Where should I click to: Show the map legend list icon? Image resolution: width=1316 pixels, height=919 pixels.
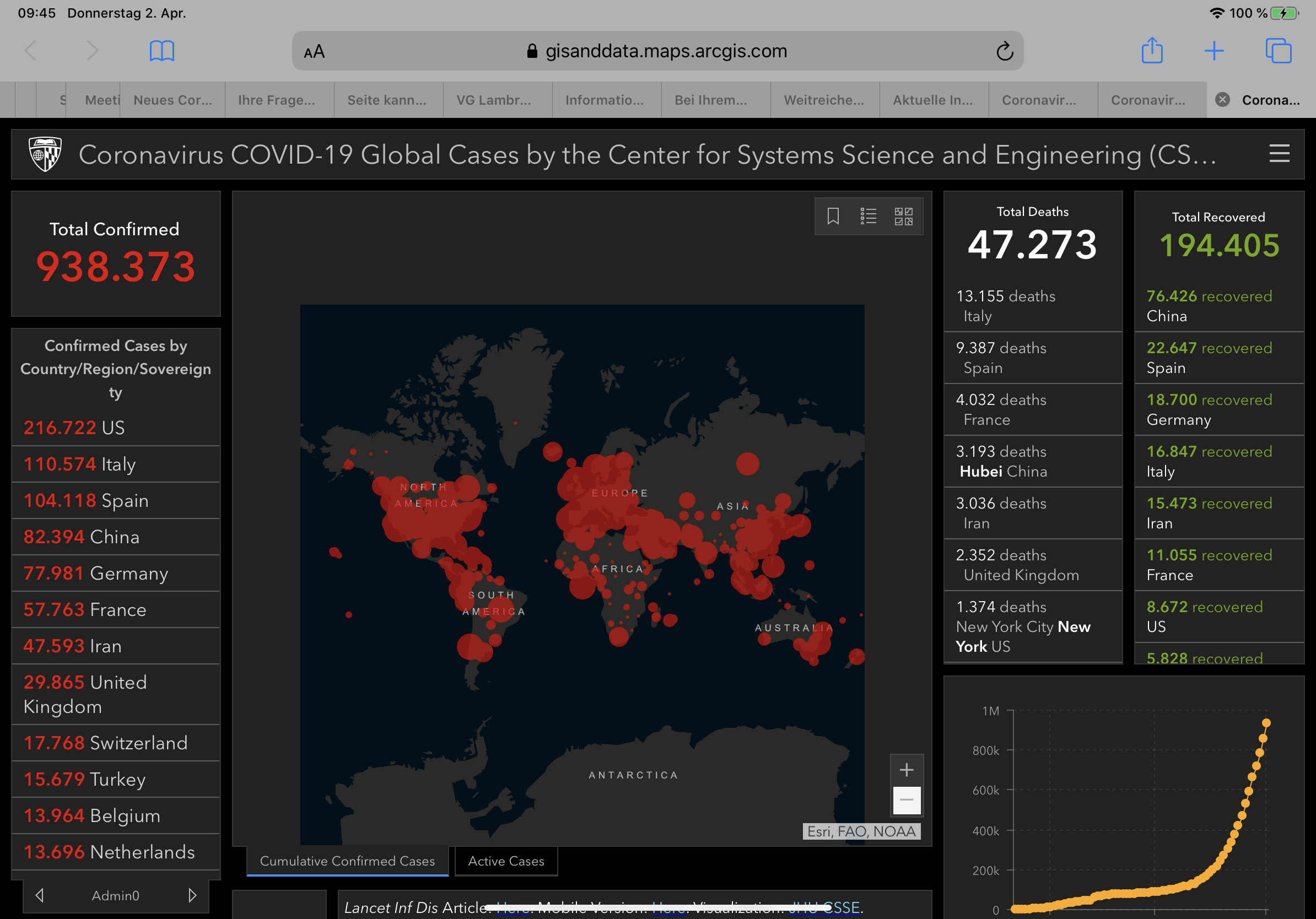pyautogui.click(x=868, y=216)
